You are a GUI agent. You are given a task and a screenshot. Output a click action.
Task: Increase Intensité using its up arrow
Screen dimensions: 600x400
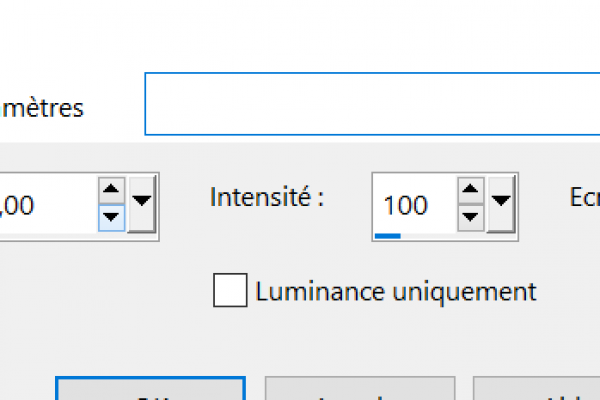click(x=470, y=190)
